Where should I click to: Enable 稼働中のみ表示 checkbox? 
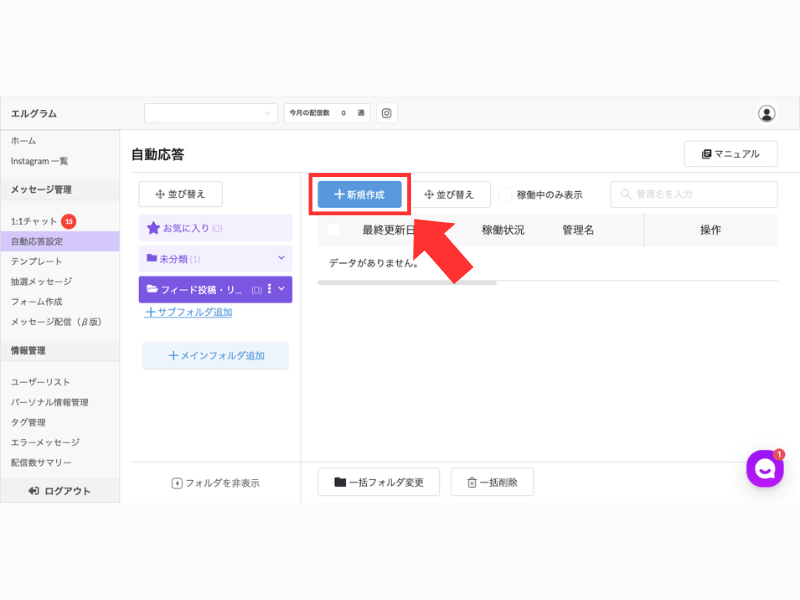[505, 194]
